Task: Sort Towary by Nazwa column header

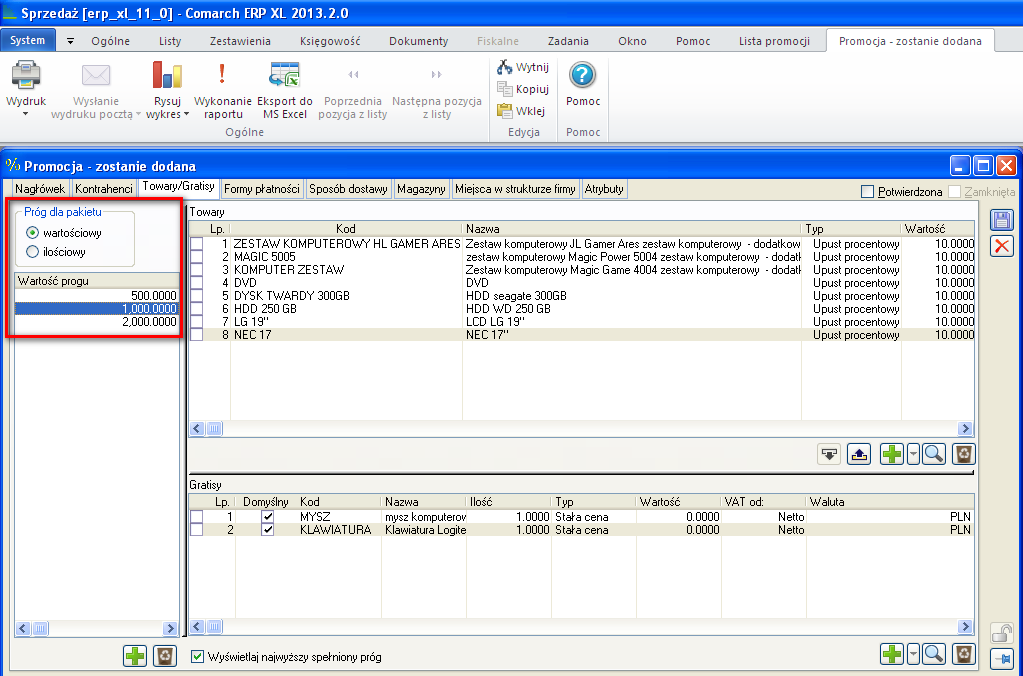Action: 632,229
